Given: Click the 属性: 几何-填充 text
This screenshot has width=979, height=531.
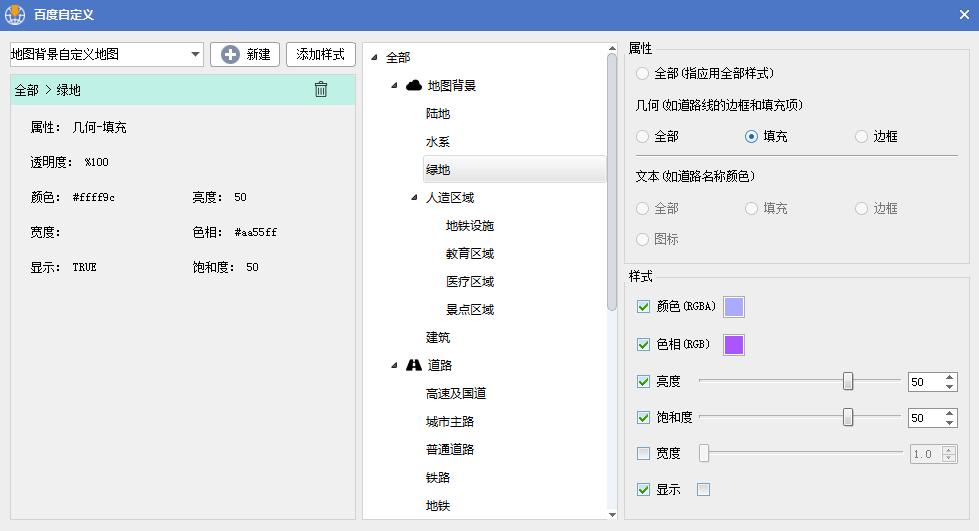Looking at the screenshot, I should [78, 127].
